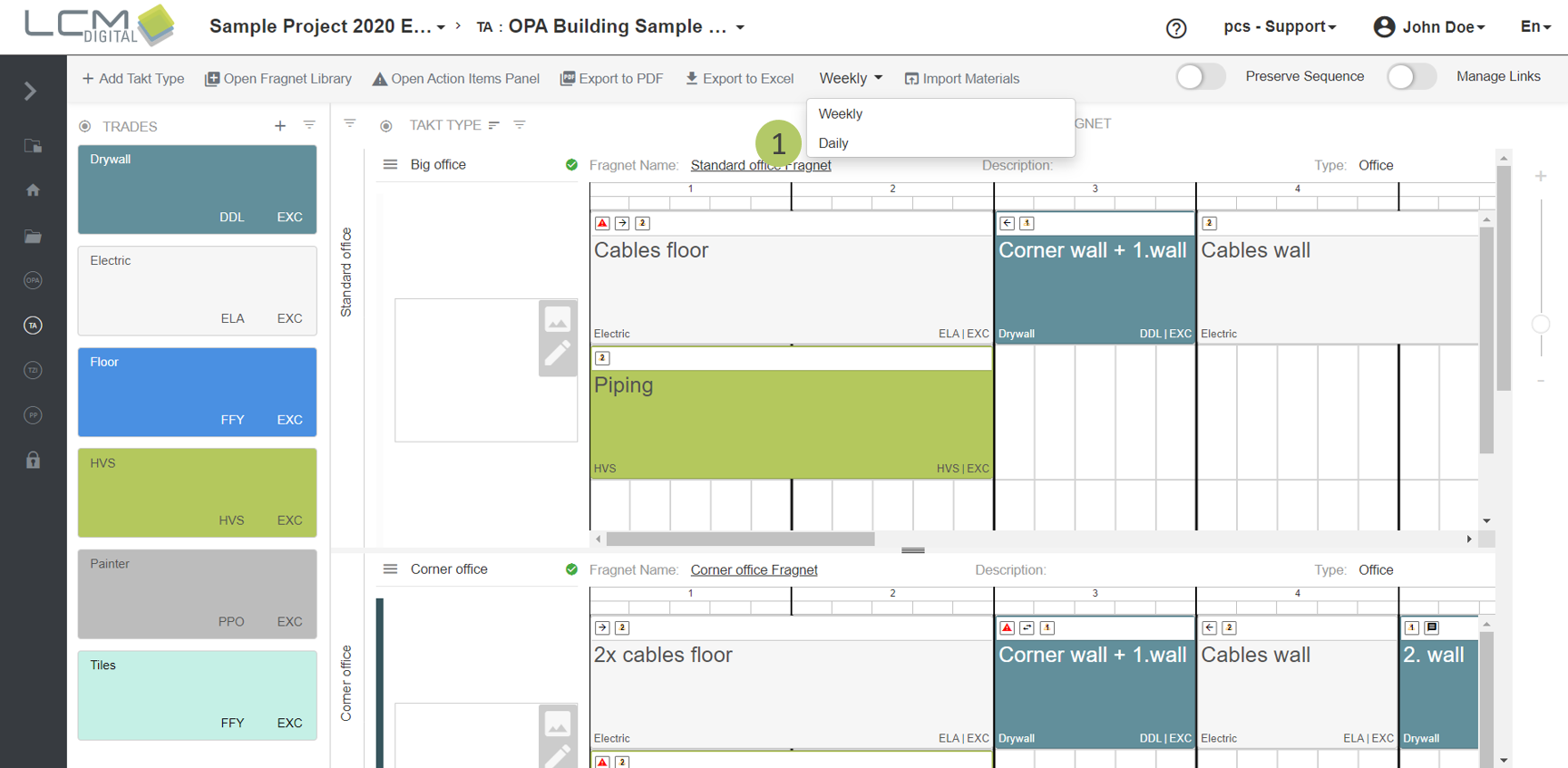This screenshot has height=768, width=1568.
Task: Click the home icon in the sidebar
Action: (33, 190)
